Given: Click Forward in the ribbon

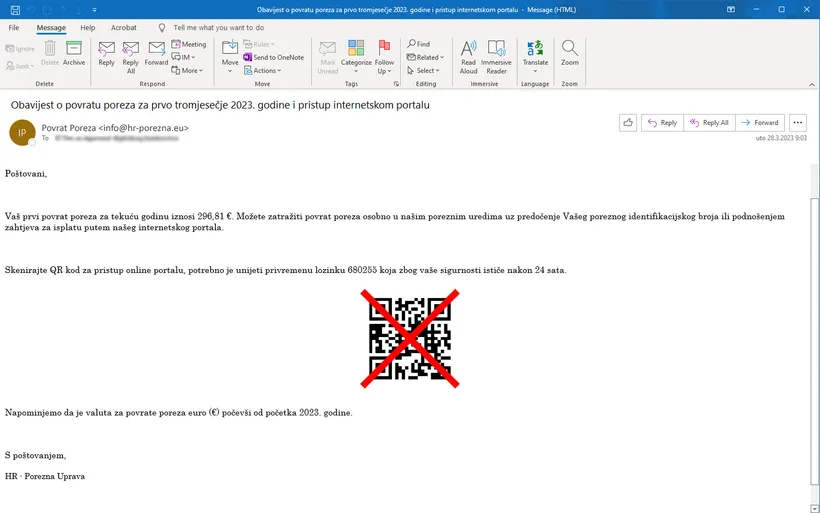Looking at the screenshot, I should tap(156, 53).
